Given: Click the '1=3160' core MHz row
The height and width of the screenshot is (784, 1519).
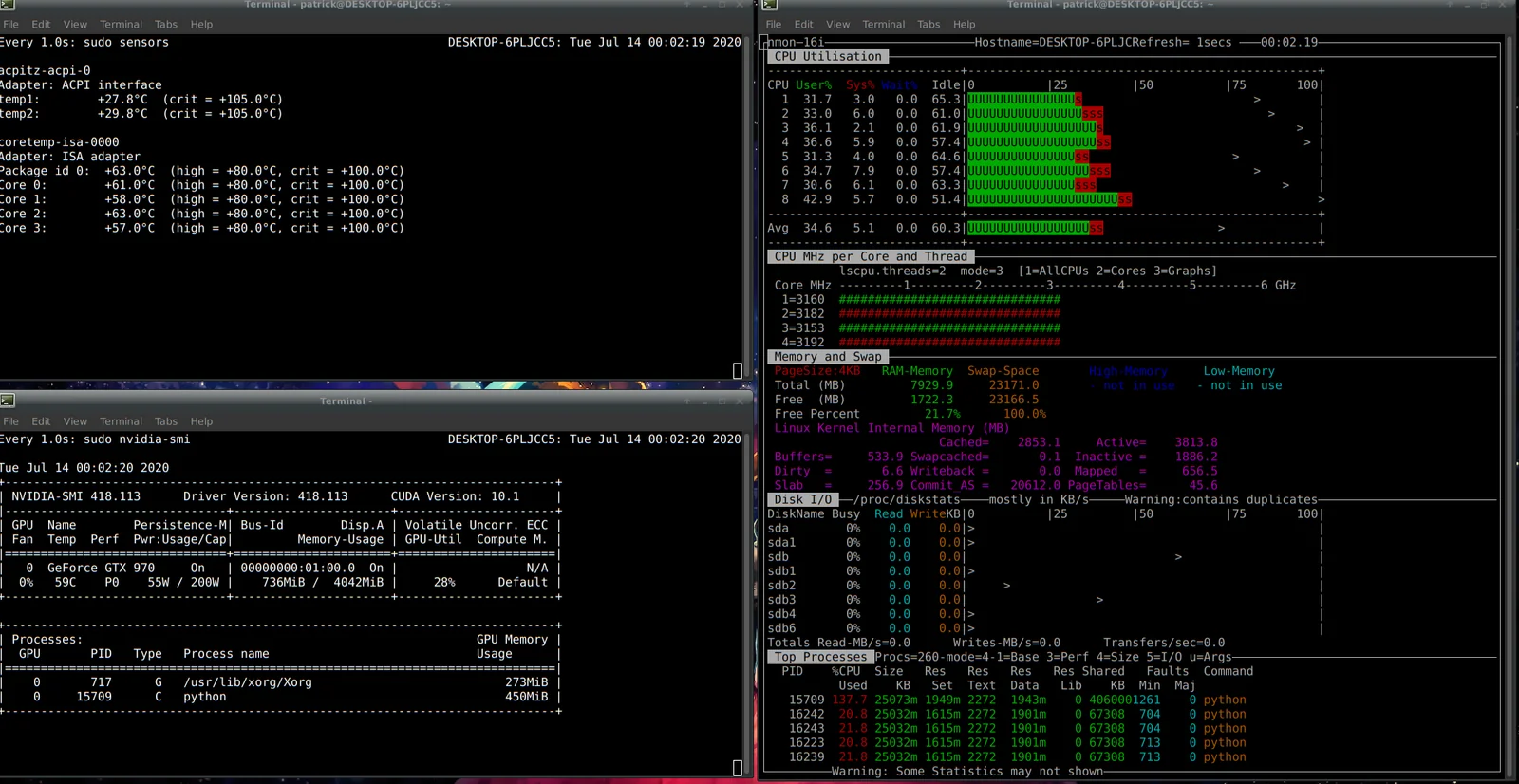Looking at the screenshot, I should 920,300.
